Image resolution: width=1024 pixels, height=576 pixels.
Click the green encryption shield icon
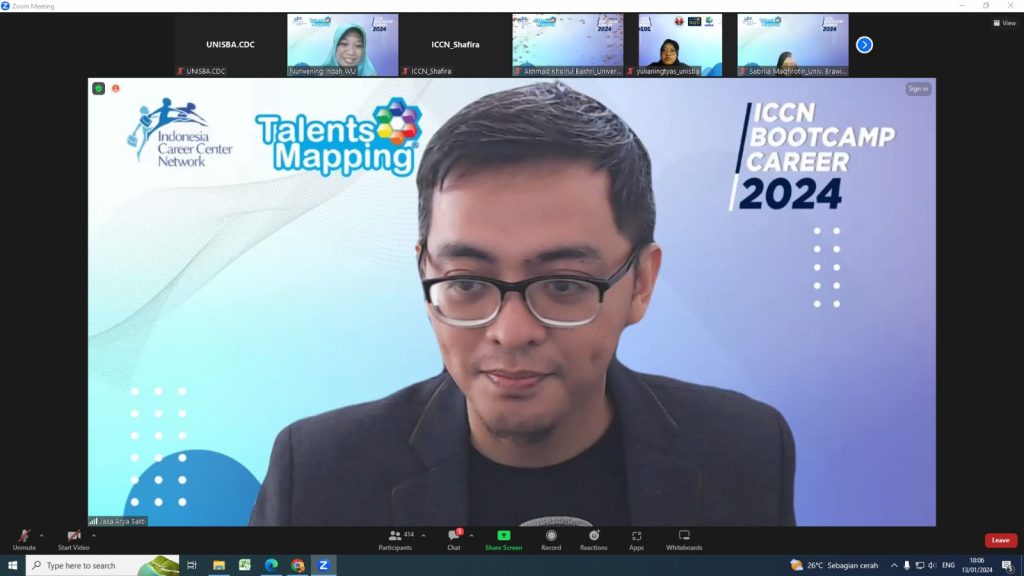[98, 89]
